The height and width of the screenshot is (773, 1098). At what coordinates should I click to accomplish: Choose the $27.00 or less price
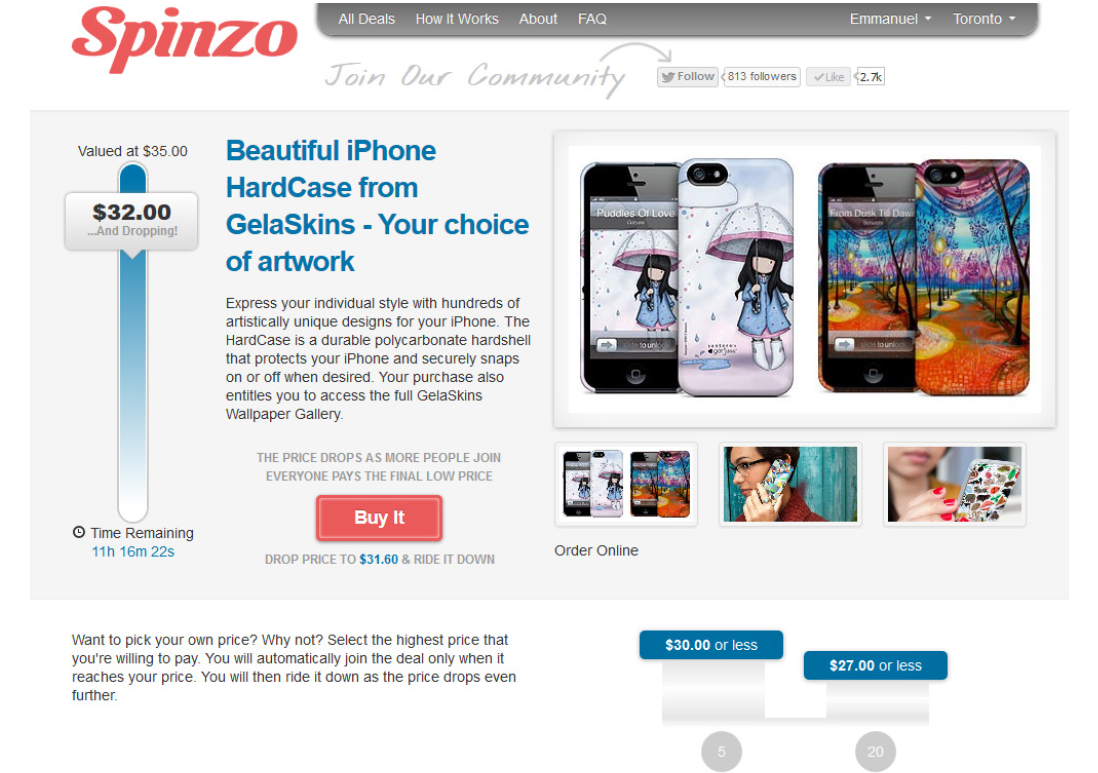click(875, 665)
